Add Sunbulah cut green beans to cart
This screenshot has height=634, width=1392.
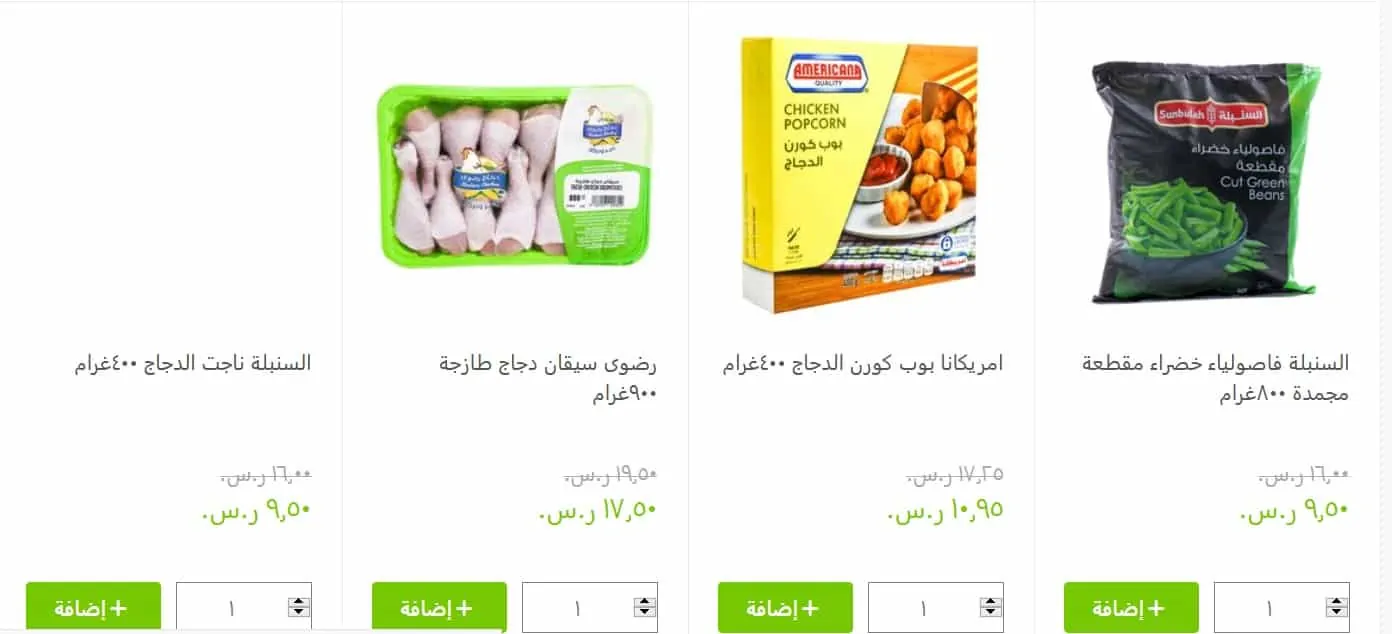pos(1131,607)
